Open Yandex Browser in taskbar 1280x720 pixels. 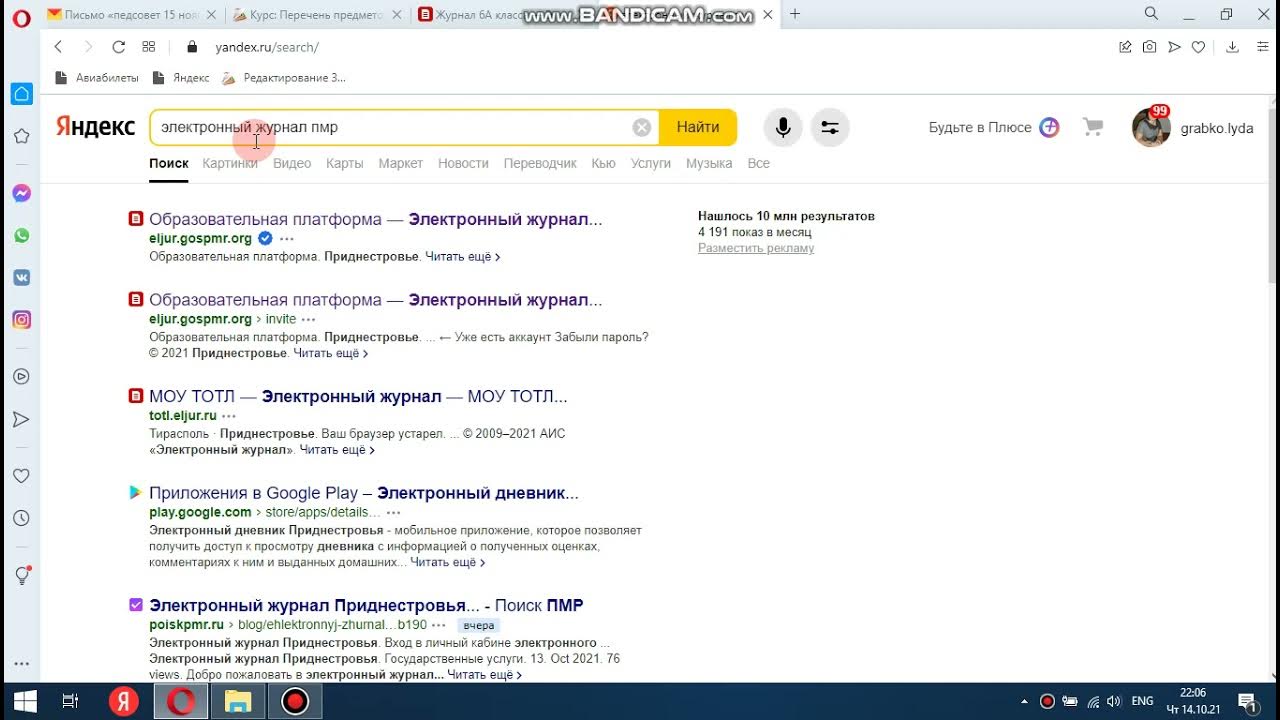click(124, 701)
